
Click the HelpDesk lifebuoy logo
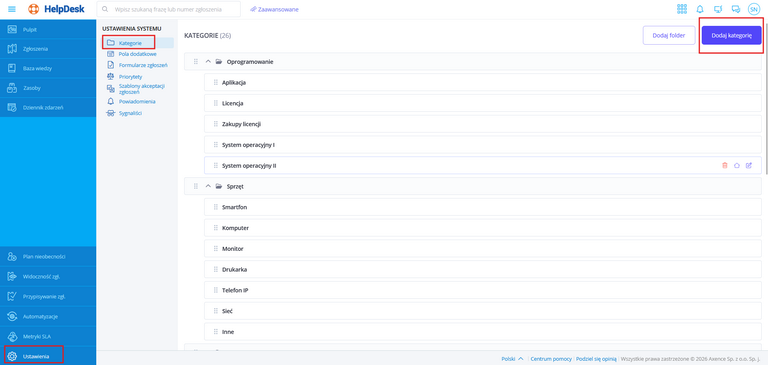click(33, 9)
